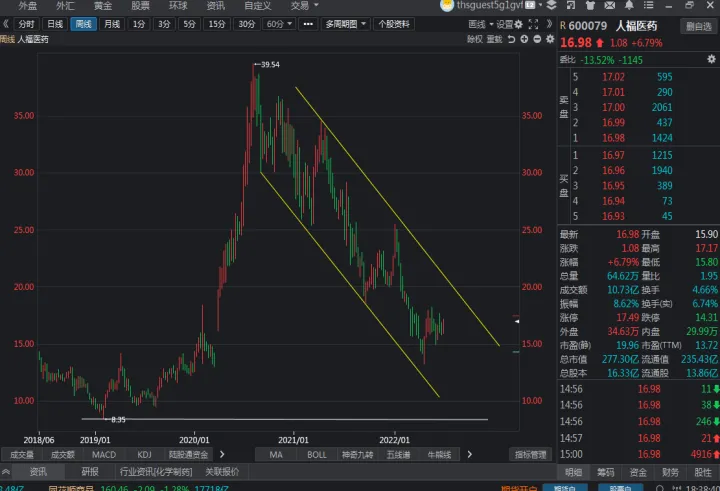Click the user avatar icon

tap(447, 6)
